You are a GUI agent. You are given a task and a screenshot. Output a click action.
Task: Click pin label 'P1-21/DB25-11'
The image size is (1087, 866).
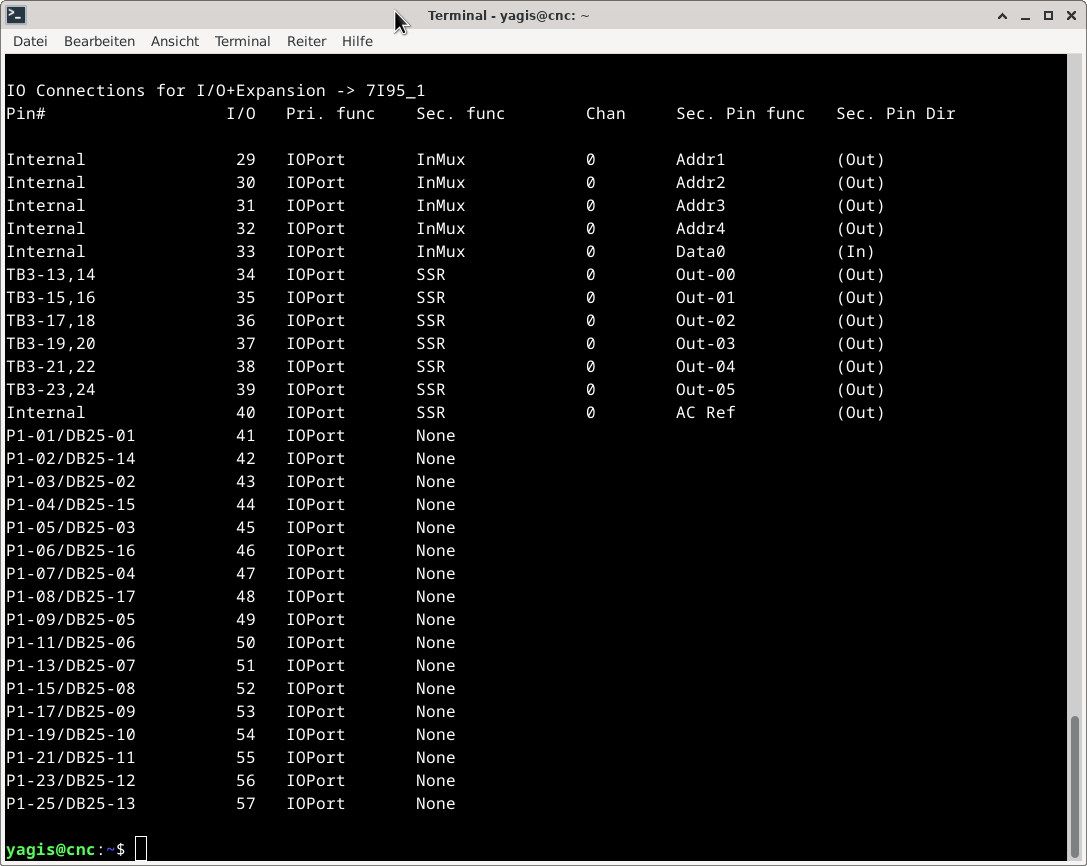coord(71,757)
